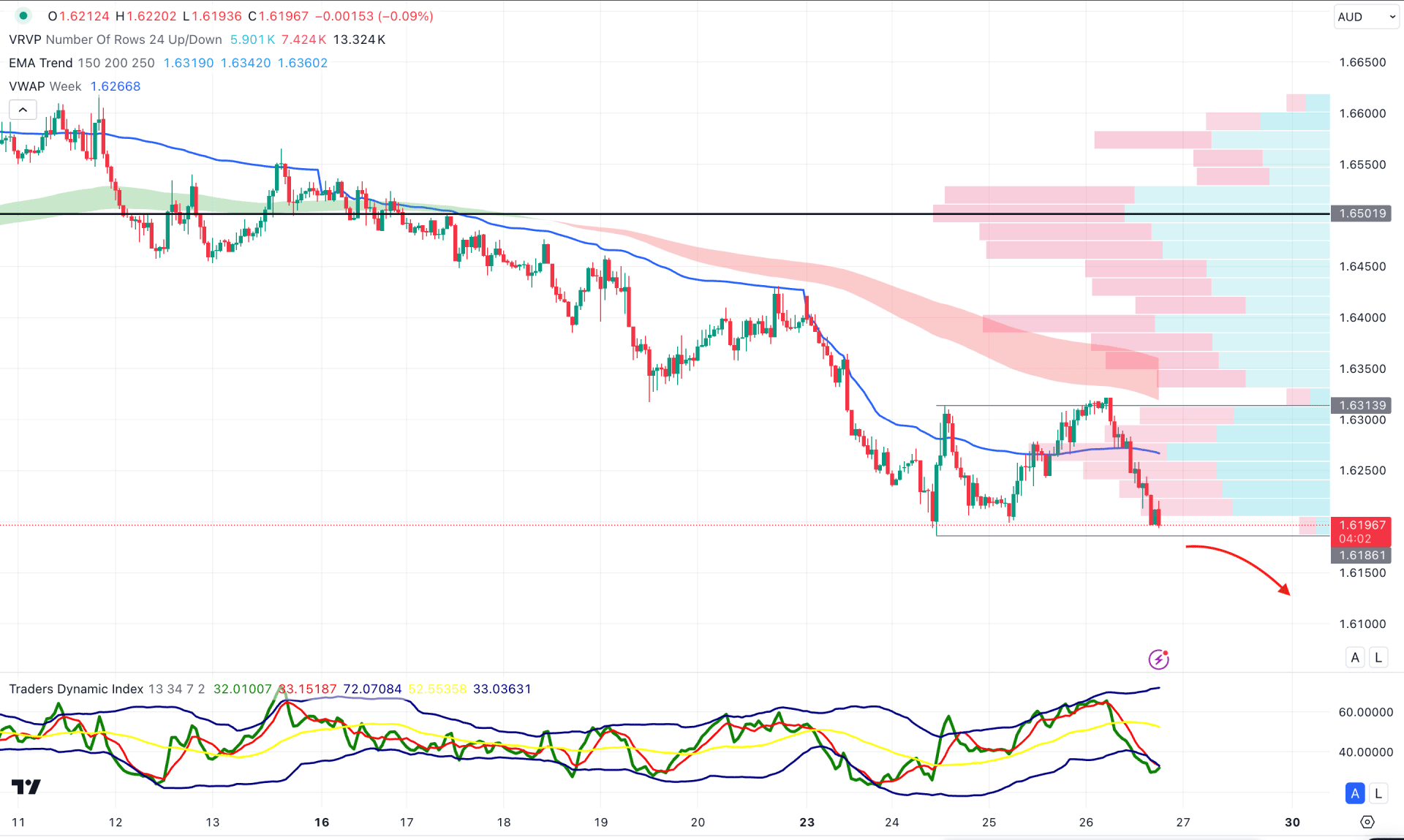
Task: Click TDI value 33.03631
Action: pyautogui.click(x=502, y=689)
